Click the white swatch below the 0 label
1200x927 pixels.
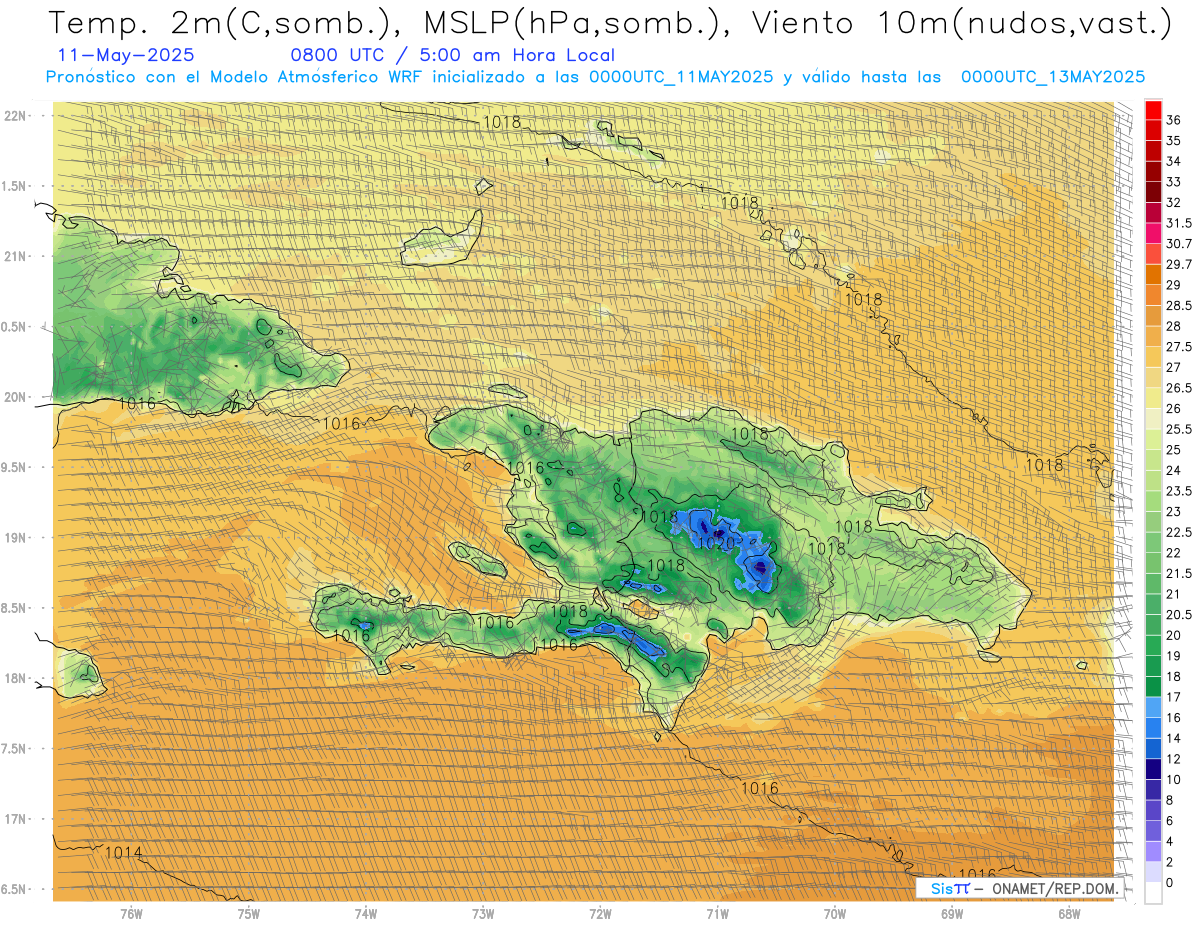pos(1153,893)
